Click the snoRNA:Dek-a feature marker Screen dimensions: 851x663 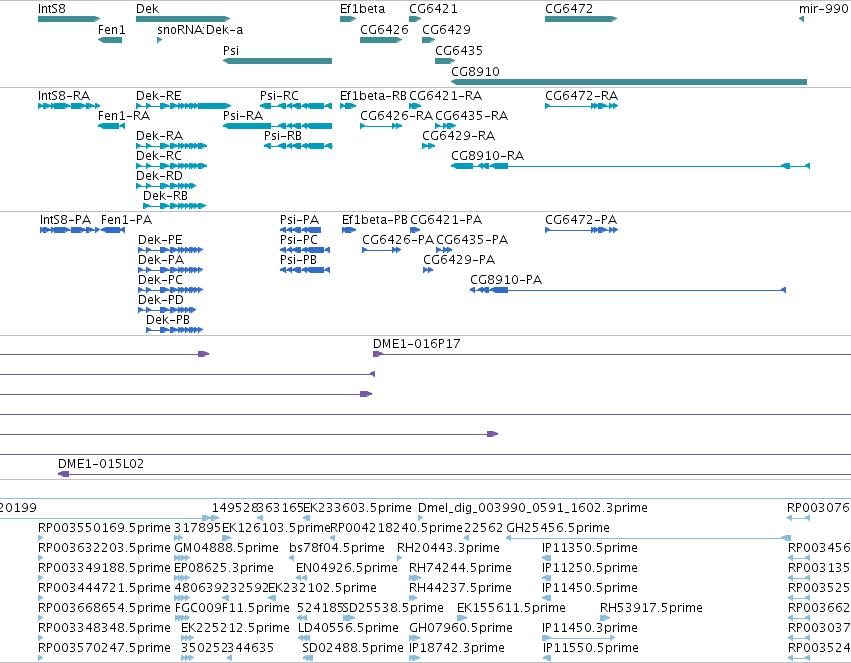point(160,40)
